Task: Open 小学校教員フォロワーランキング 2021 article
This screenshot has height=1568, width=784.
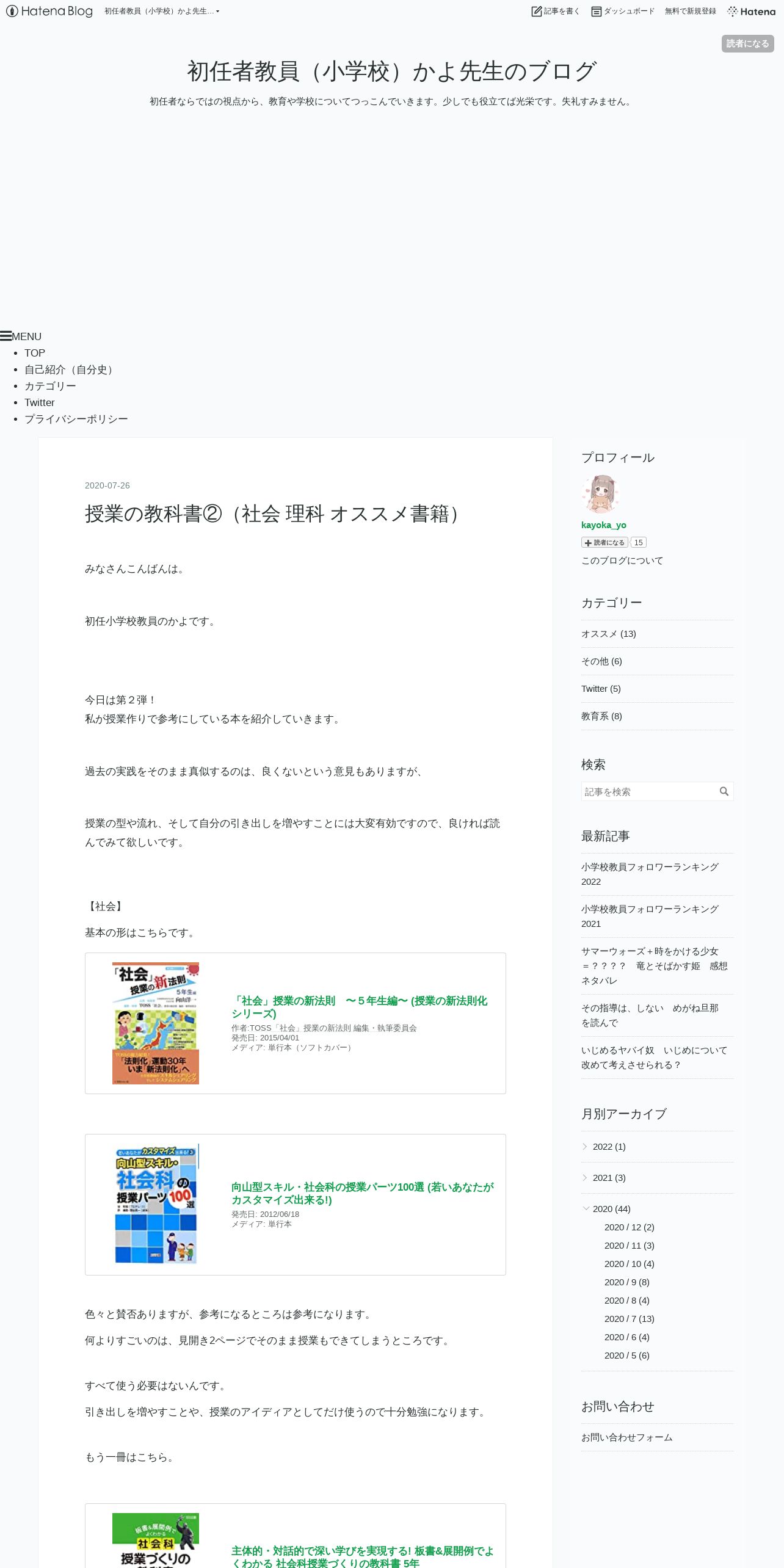Action: pyautogui.click(x=650, y=916)
